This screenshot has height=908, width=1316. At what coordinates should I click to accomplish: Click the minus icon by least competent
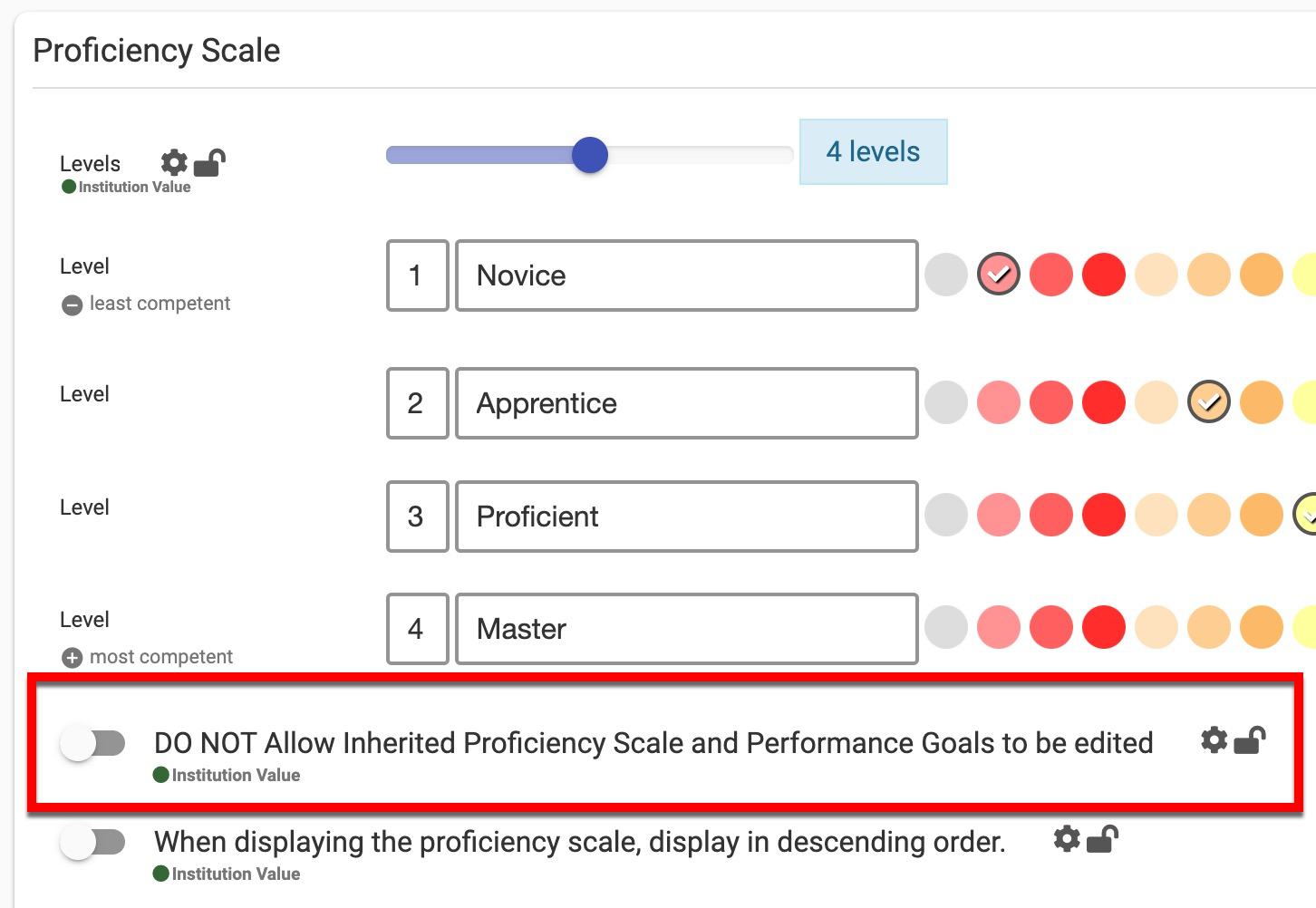[72, 305]
